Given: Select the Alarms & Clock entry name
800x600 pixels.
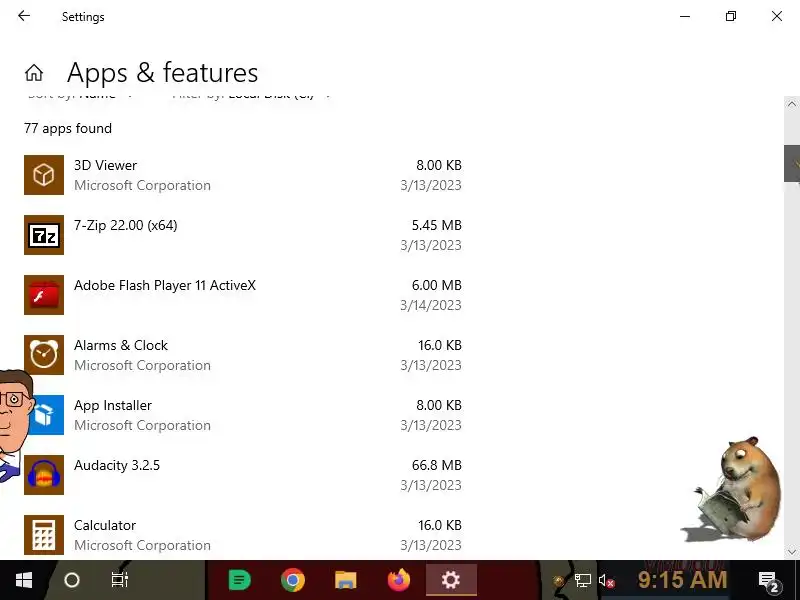Looking at the screenshot, I should (121, 345).
